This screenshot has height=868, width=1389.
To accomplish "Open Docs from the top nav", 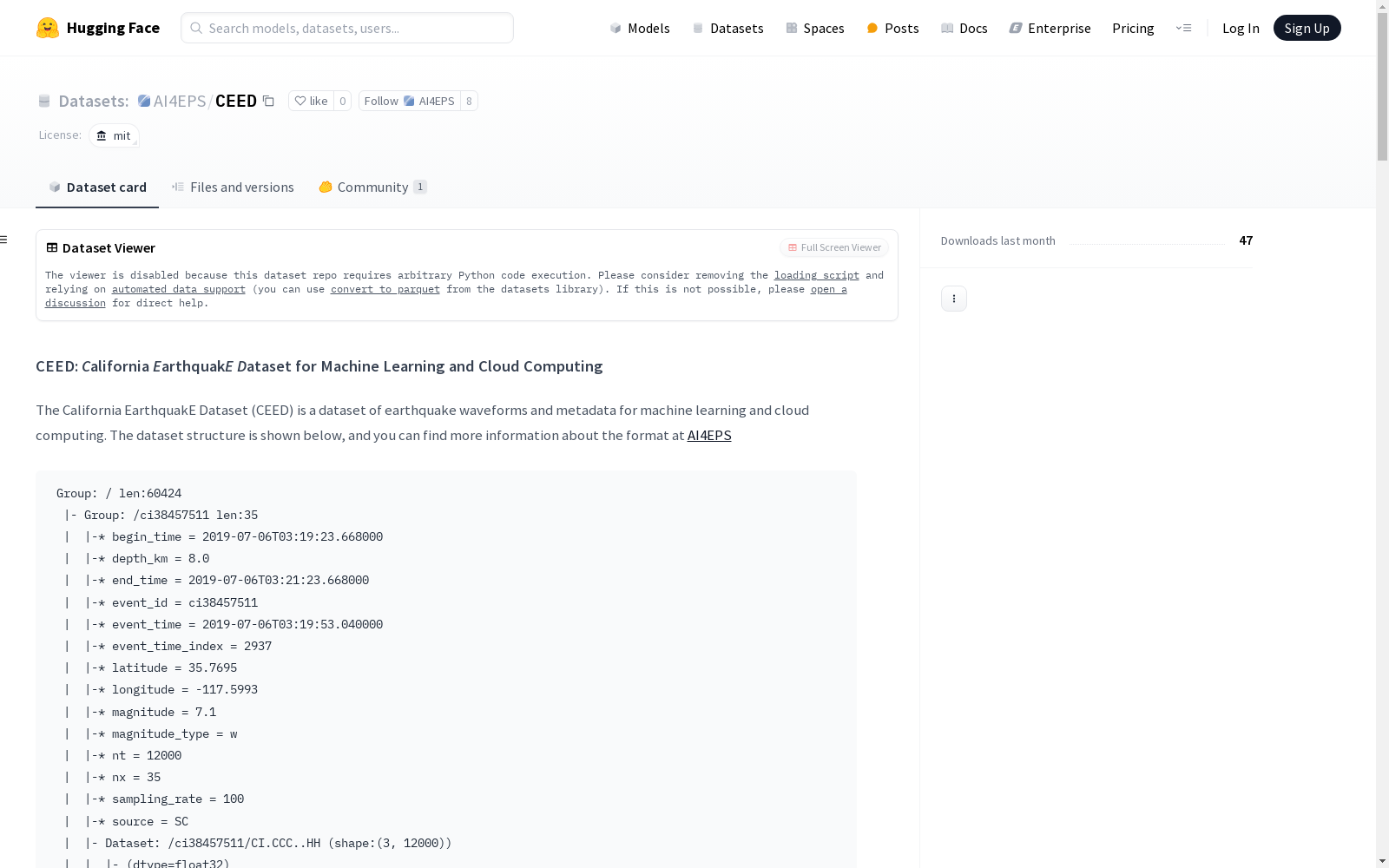I will pyautogui.click(x=964, y=28).
